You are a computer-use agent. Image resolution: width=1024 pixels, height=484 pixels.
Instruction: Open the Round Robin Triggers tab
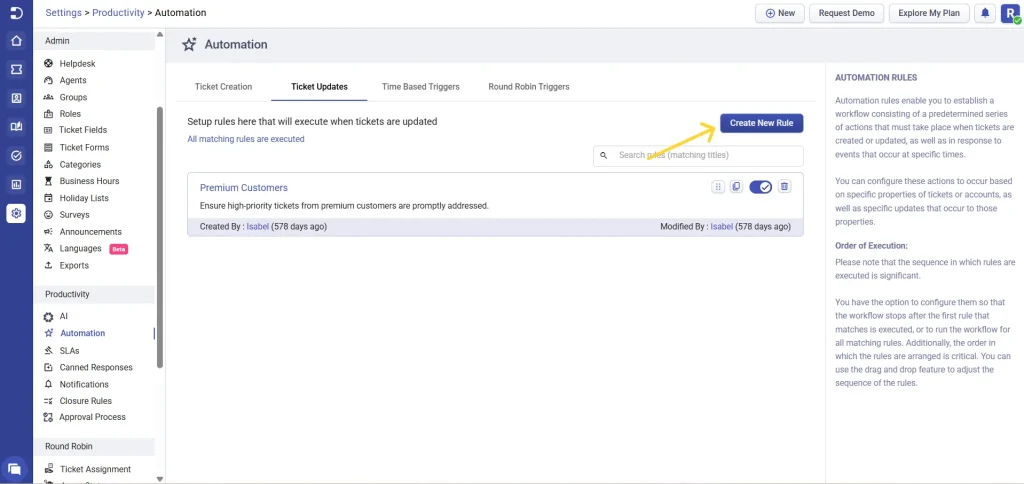(529, 86)
